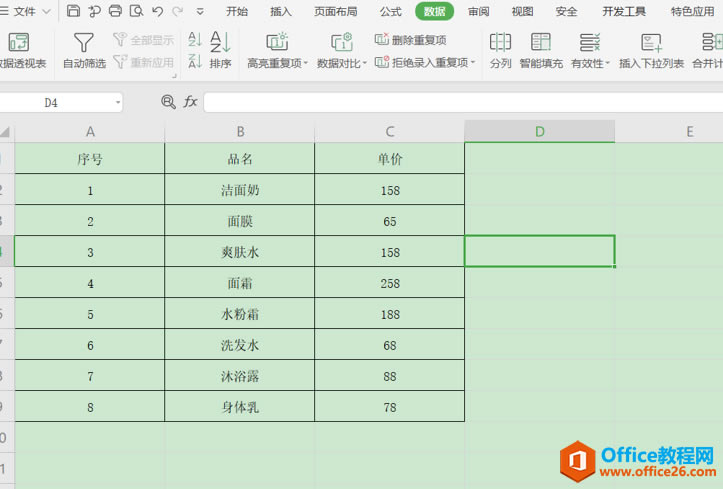Sort descending with the Z-A small icon

click(x=195, y=61)
